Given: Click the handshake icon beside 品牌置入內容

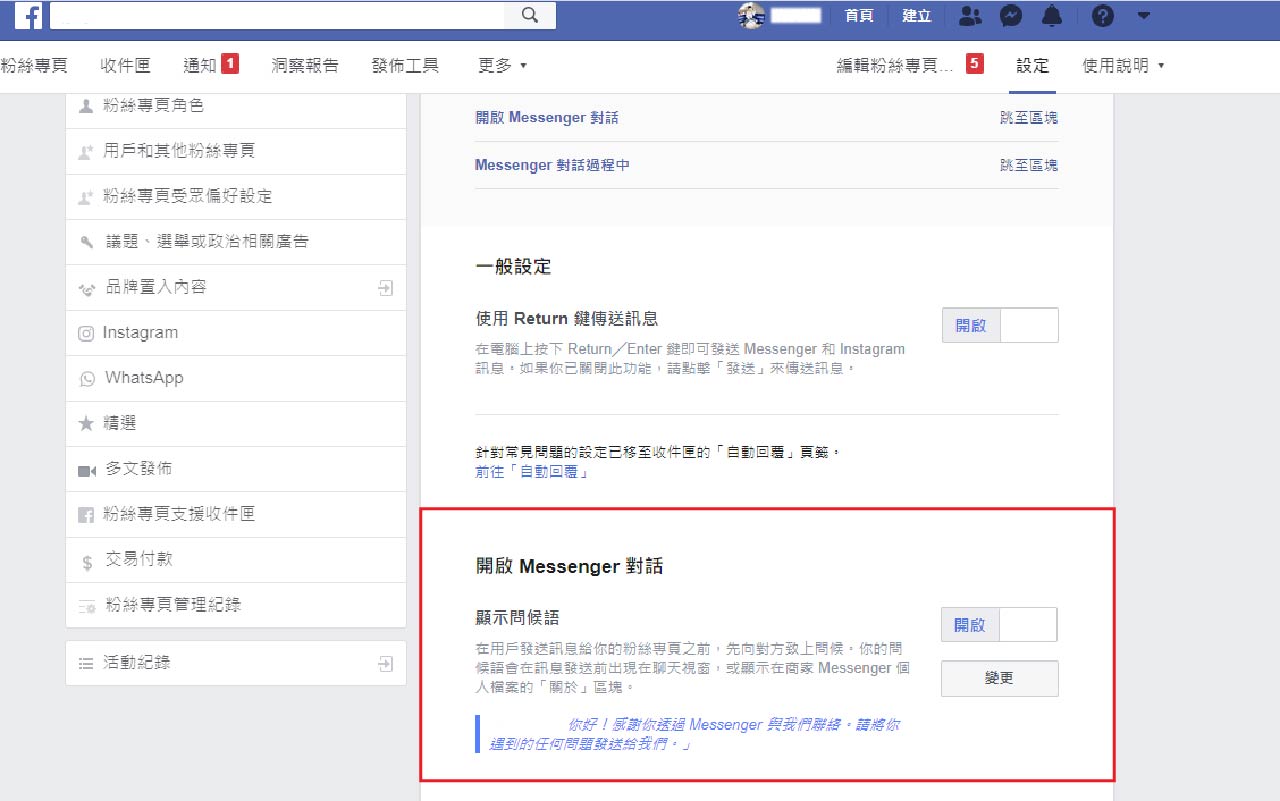Looking at the screenshot, I should (86, 289).
